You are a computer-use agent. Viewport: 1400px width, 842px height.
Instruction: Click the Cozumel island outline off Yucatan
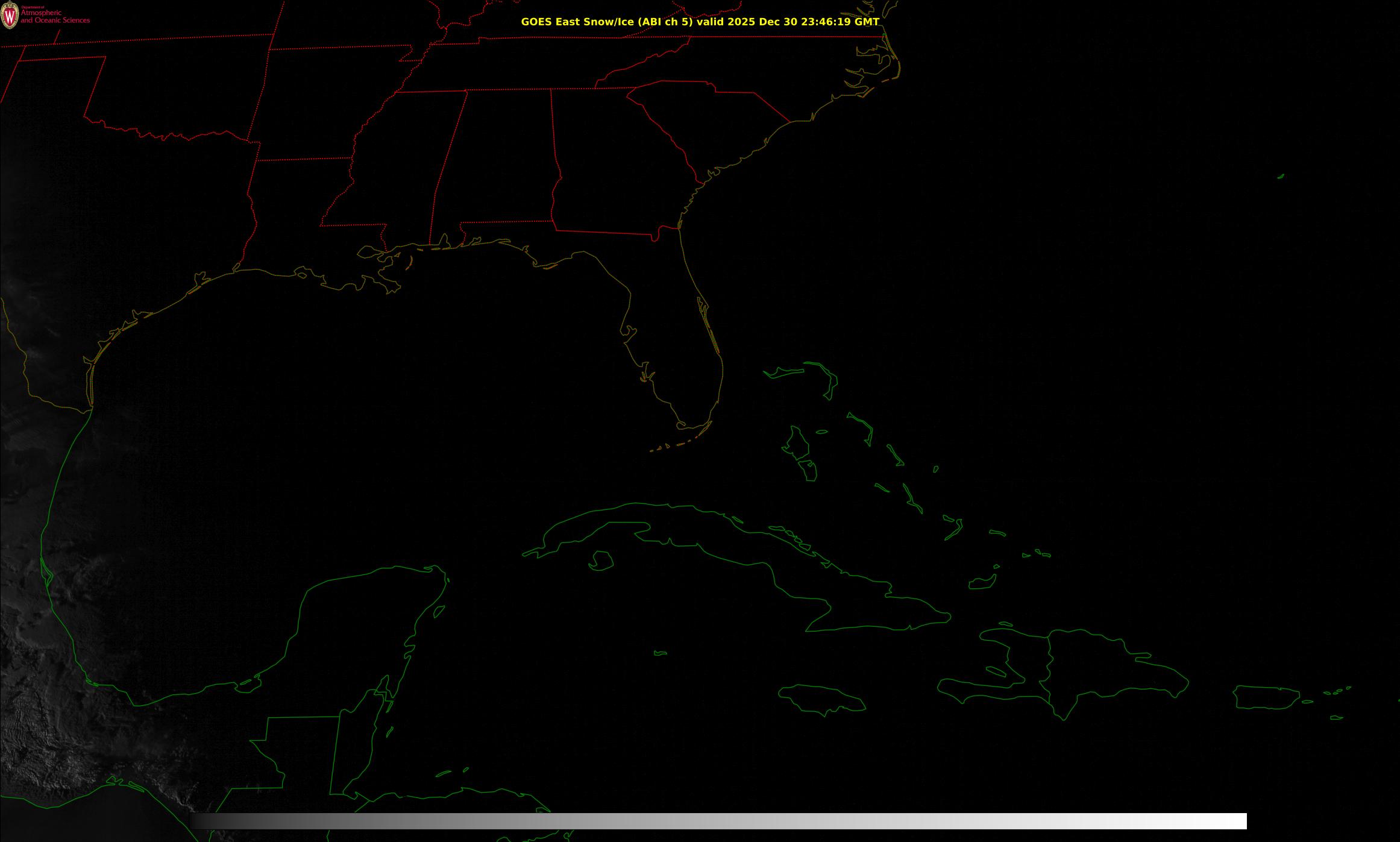439,612
